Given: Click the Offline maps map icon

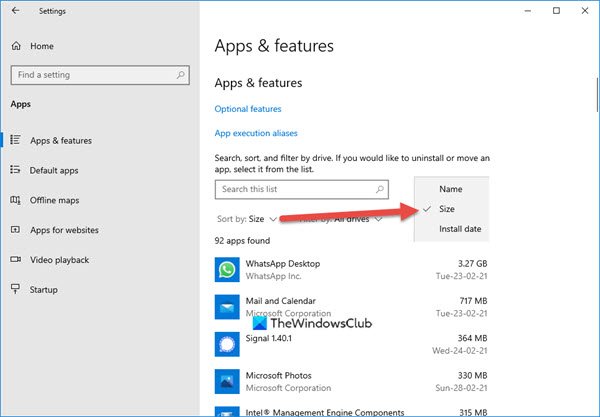Looking at the screenshot, I should pos(15,200).
